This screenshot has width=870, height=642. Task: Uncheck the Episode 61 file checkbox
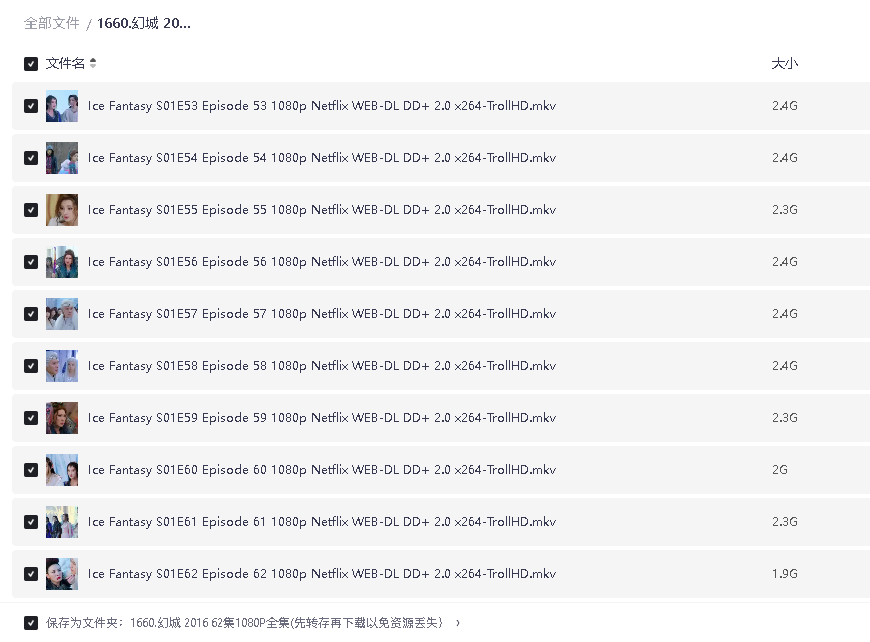click(31, 522)
